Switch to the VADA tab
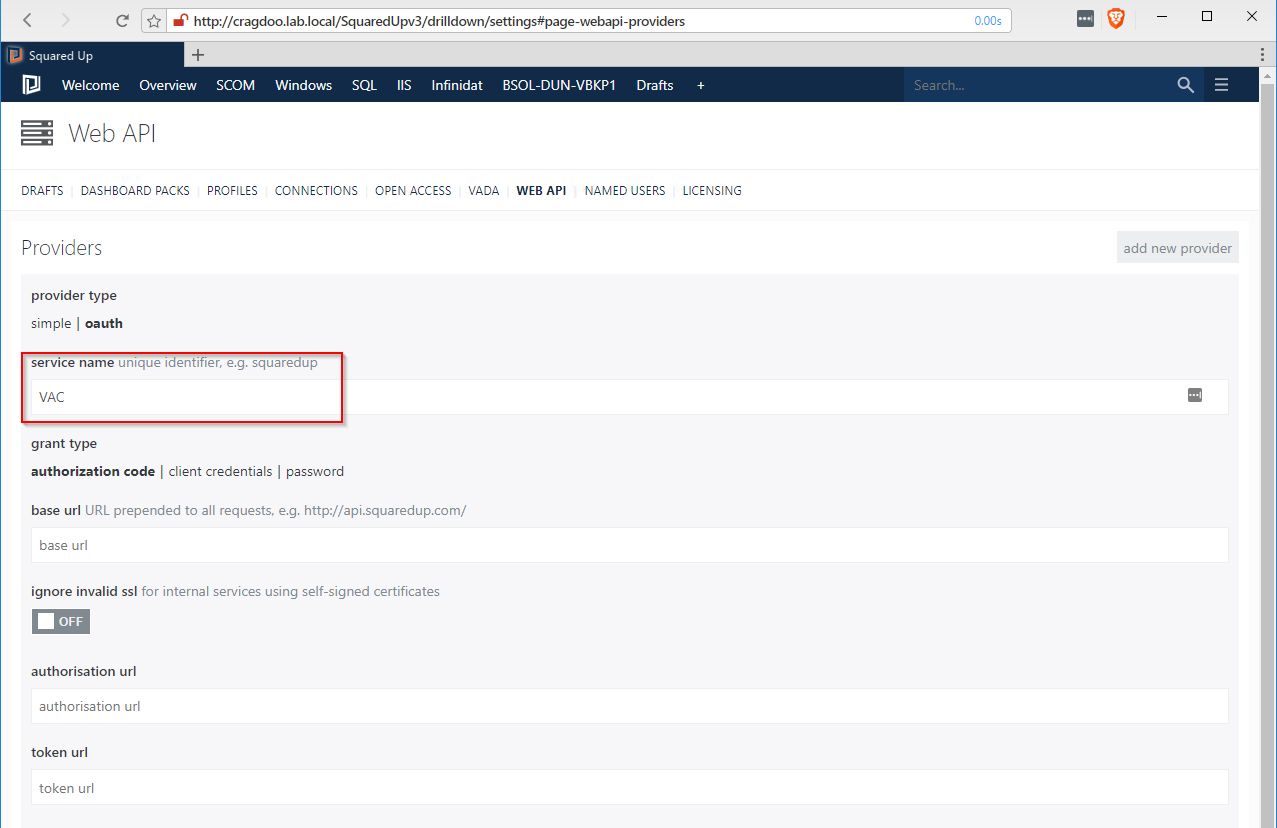Screen dimensions: 1277x828 [x=484, y=190]
